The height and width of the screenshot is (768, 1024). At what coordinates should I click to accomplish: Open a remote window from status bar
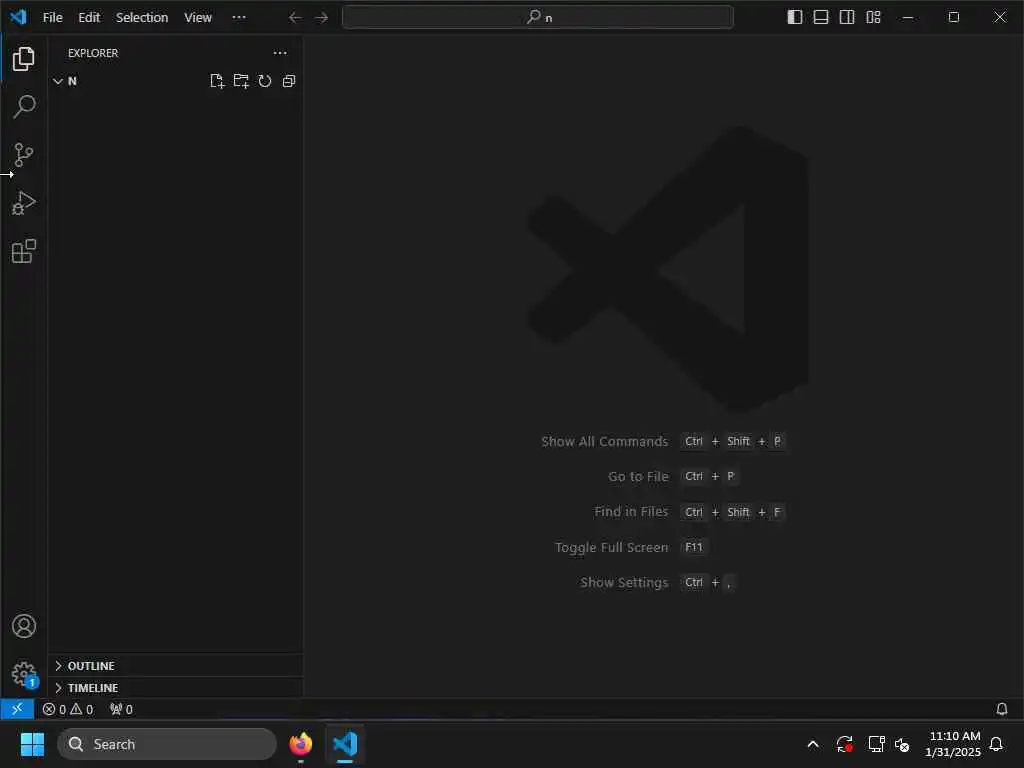click(x=17, y=709)
